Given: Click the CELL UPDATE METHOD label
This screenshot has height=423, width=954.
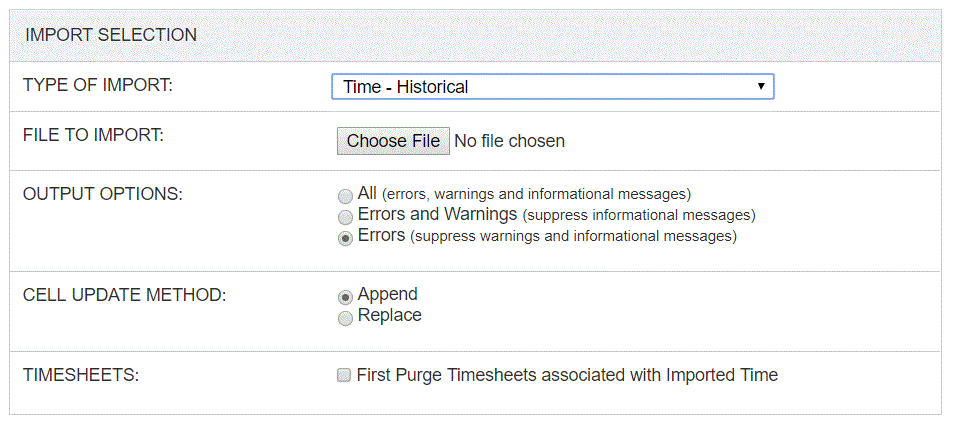Looking at the screenshot, I should [124, 295].
